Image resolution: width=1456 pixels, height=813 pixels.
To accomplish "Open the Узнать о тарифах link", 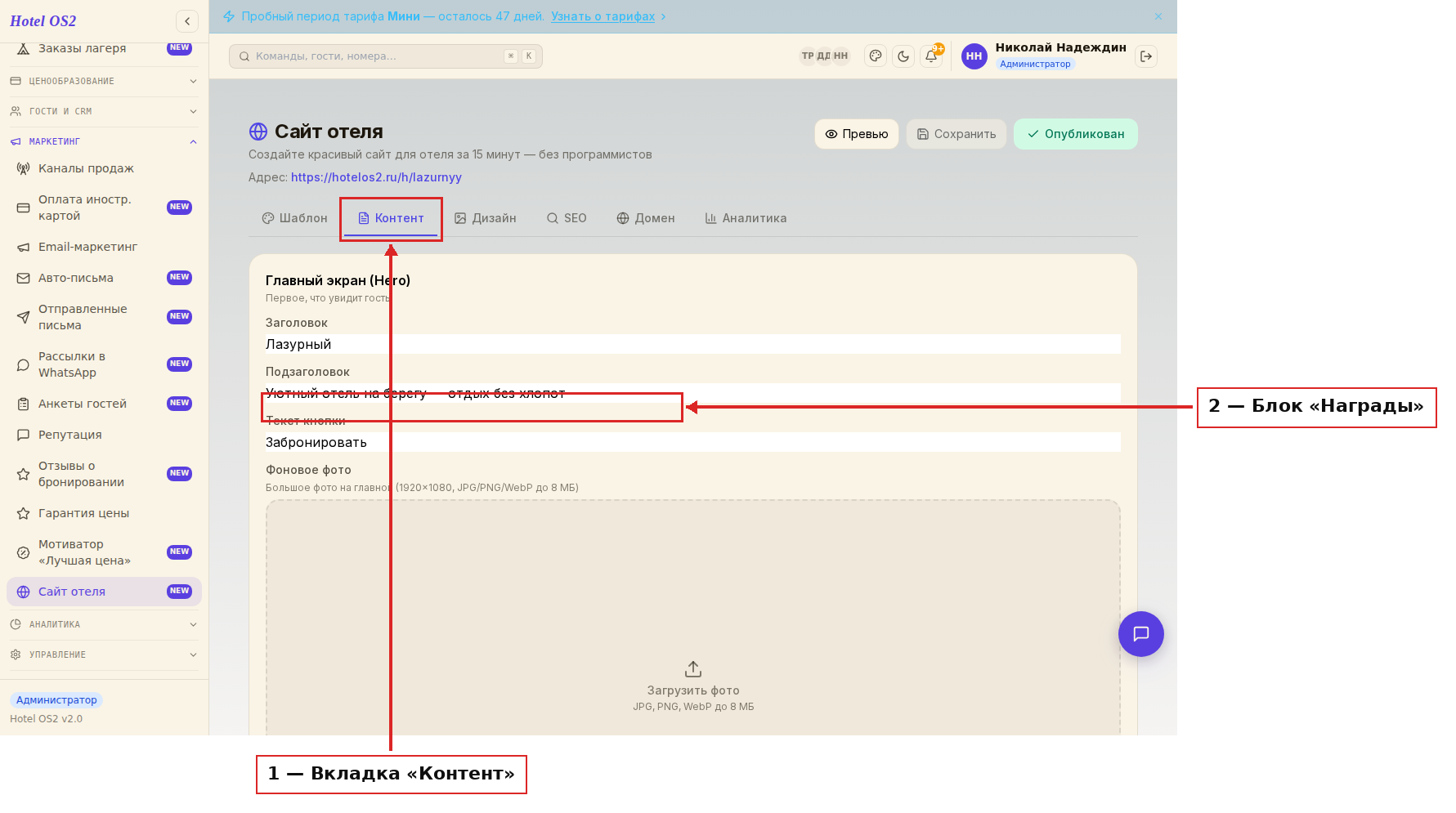I will [603, 16].
